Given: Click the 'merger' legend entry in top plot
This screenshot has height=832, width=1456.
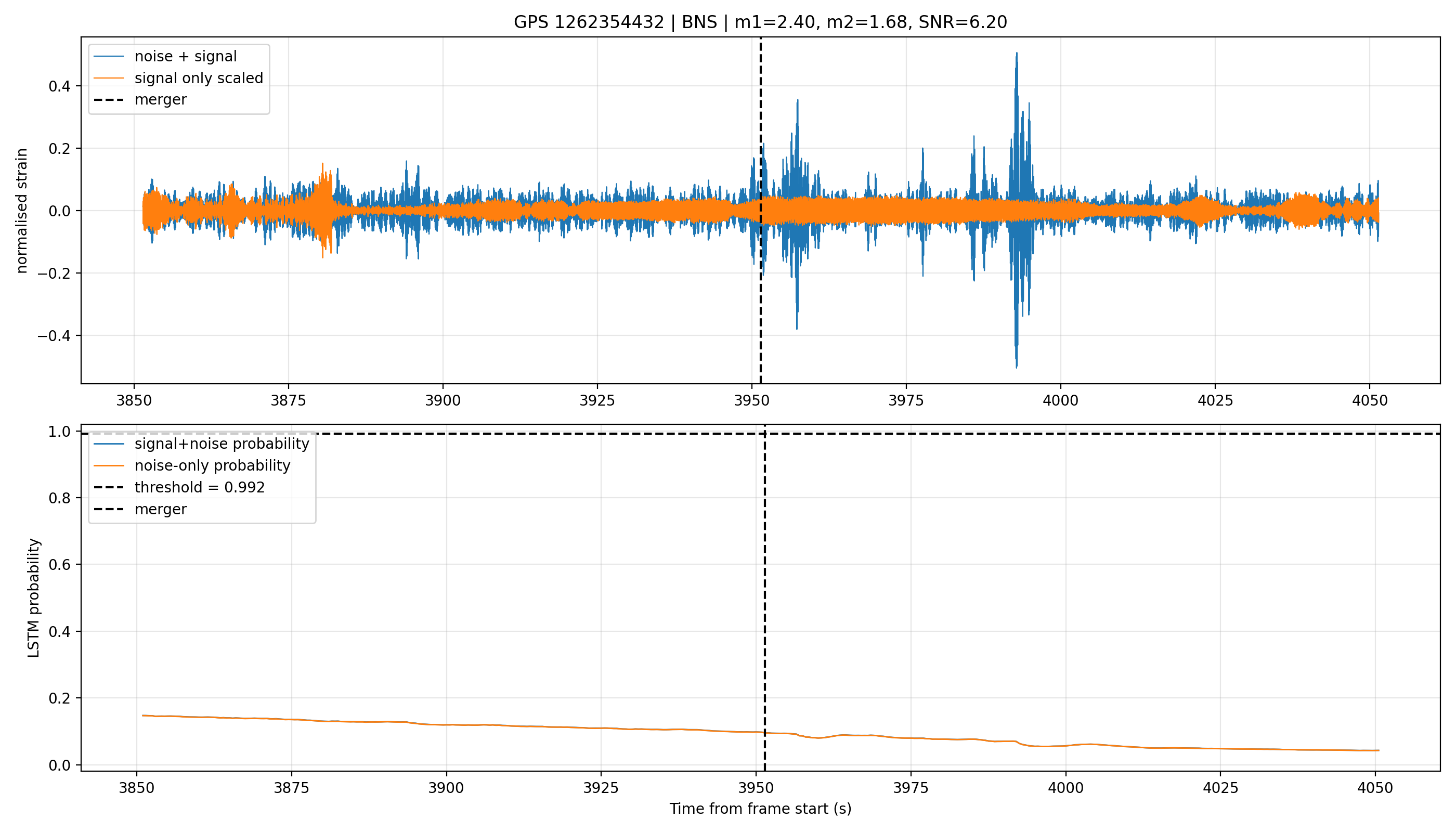Looking at the screenshot, I should 140,99.
